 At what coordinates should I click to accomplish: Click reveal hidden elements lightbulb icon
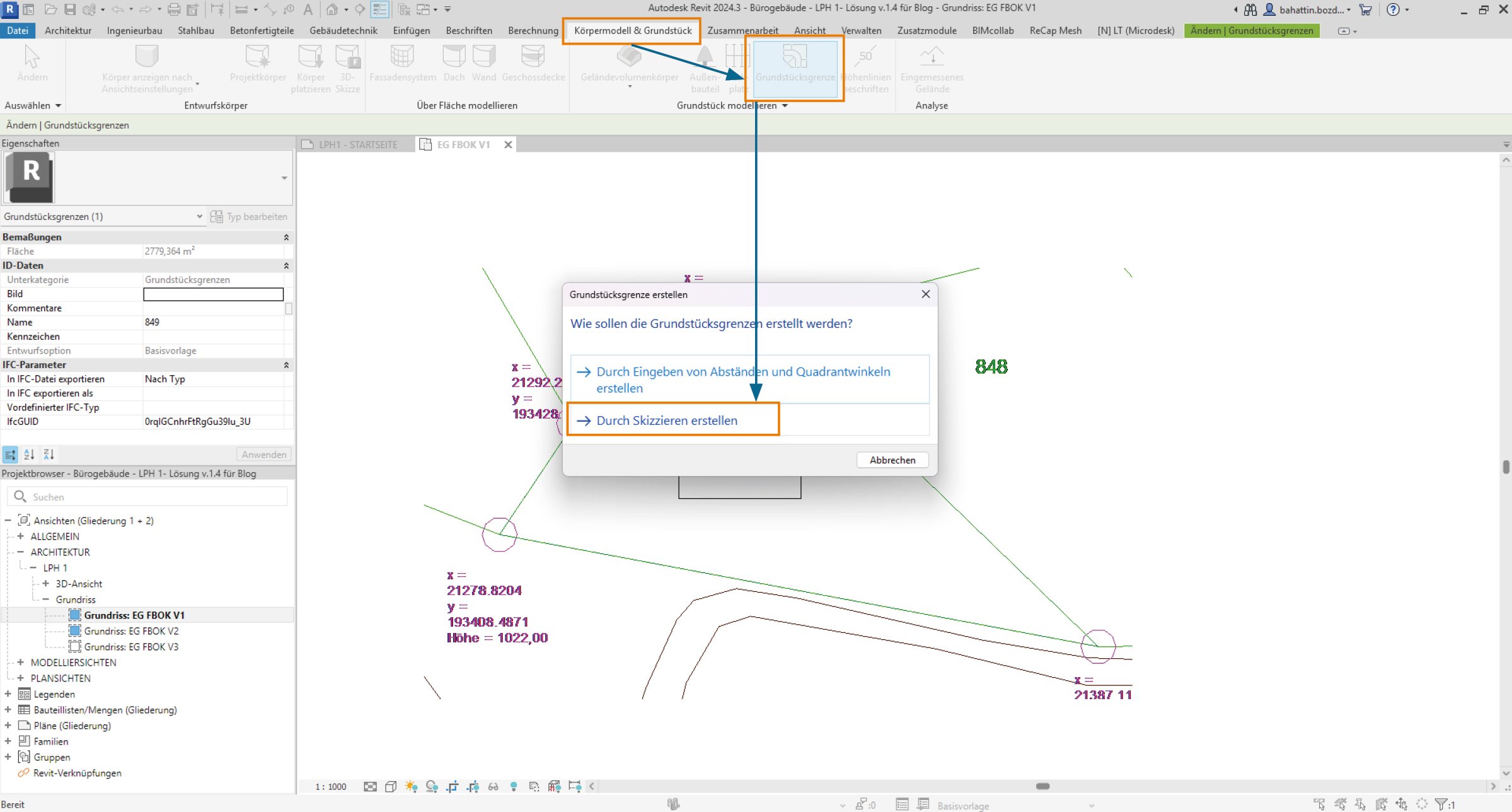pyautogui.click(x=514, y=786)
